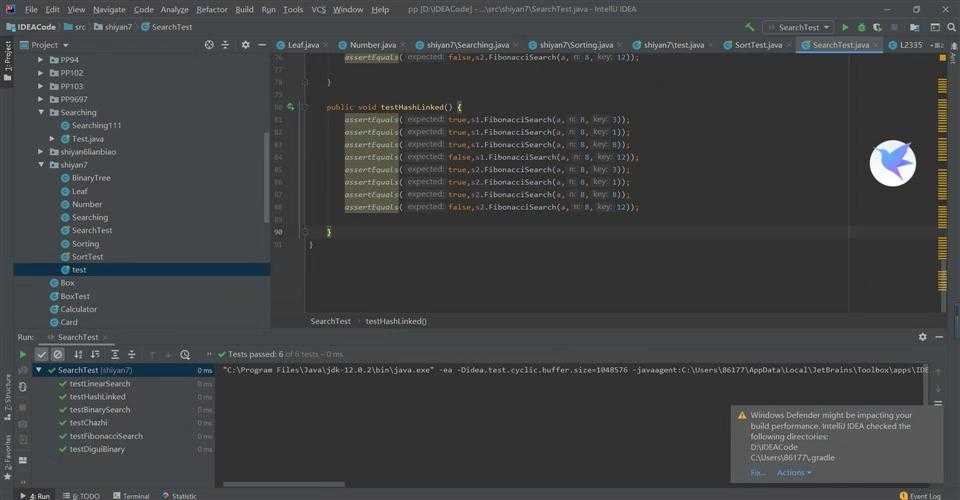Click testHashLinked() in editor breadcrumb
The height and width of the screenshot is (500, 960).
click(x=396, y=321)
